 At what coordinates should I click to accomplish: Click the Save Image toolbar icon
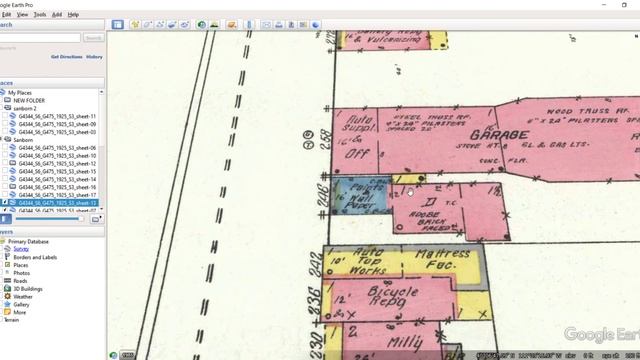coord(291,24)
